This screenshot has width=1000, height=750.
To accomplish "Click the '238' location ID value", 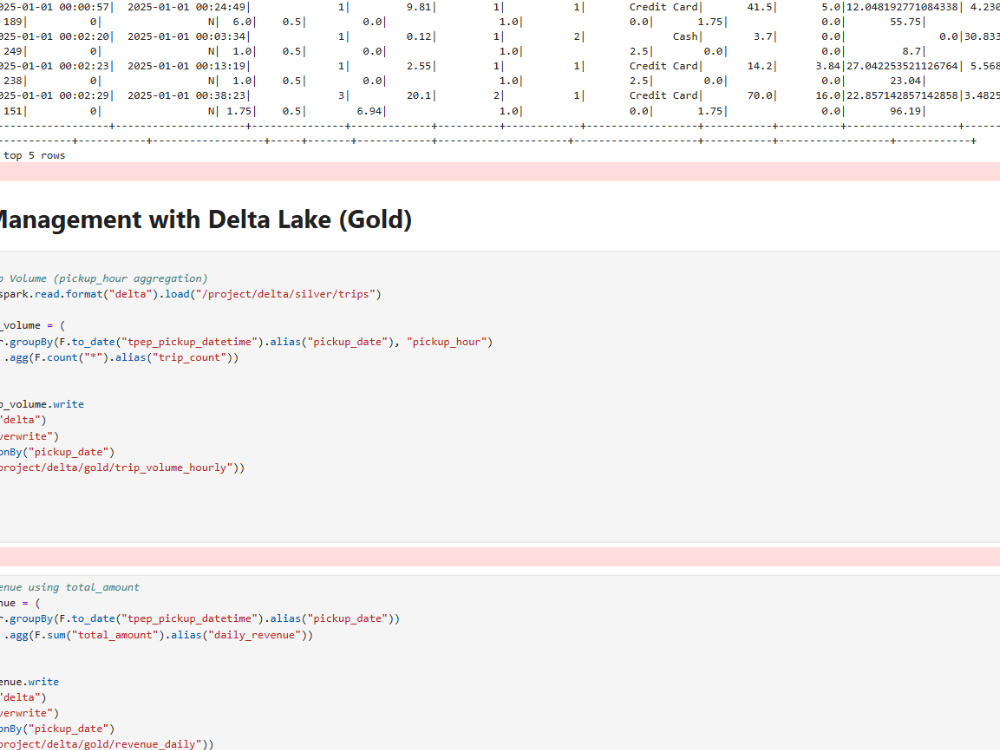I will click(x=13, y=80).
